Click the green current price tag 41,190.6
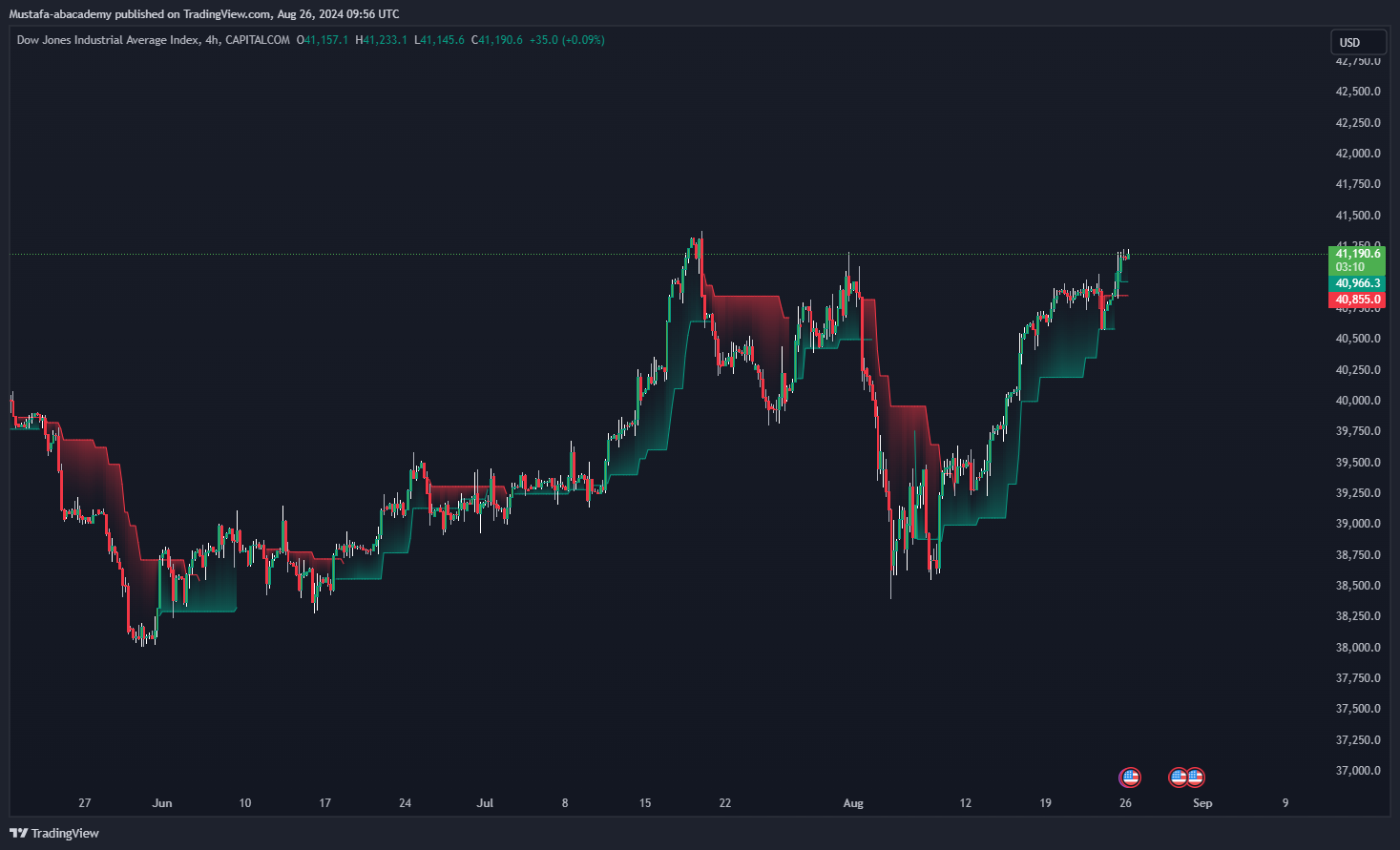The width and height of the screenshot is (1400, 850). coord(1357,254)
